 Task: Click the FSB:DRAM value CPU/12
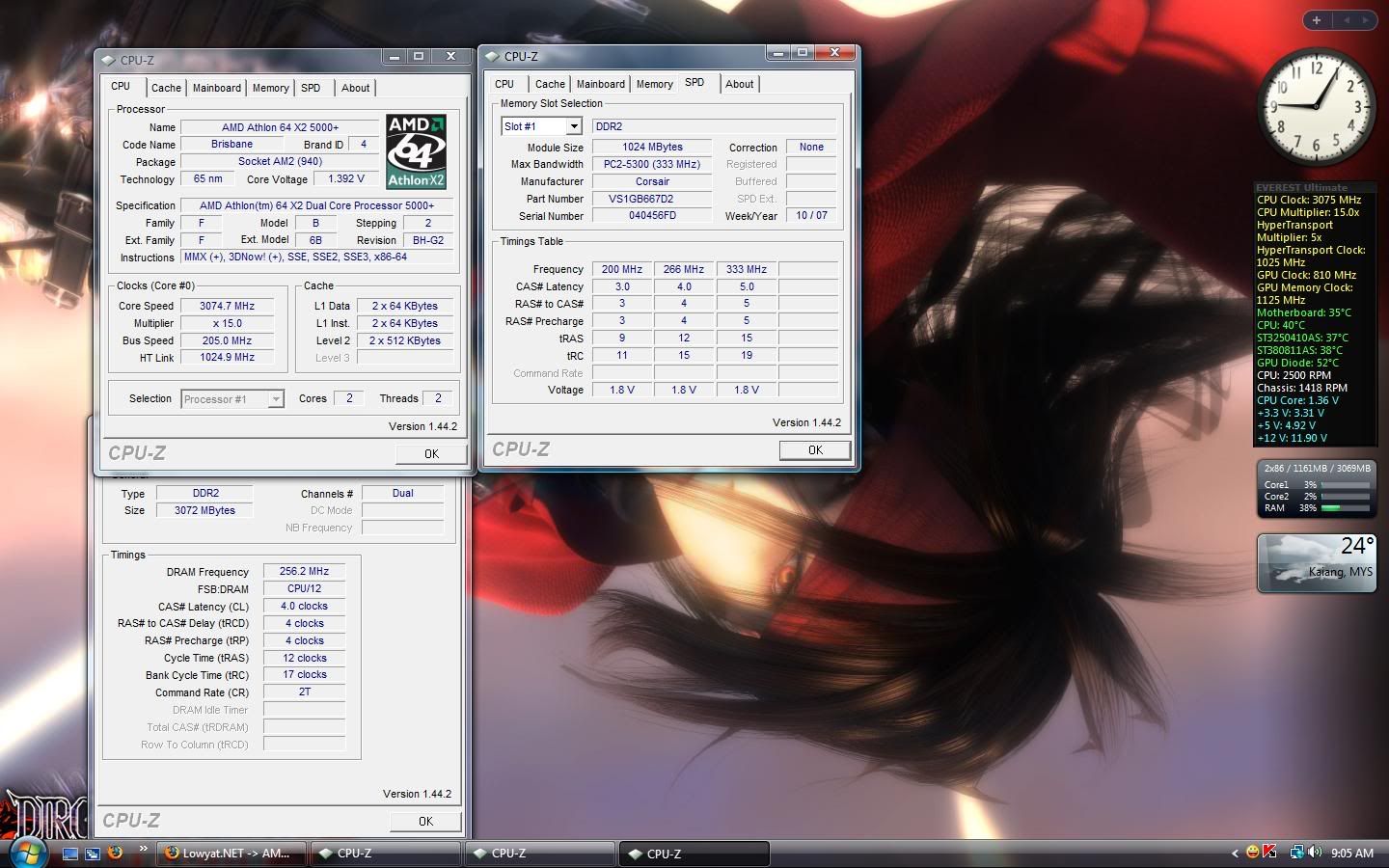click(304, 588)
